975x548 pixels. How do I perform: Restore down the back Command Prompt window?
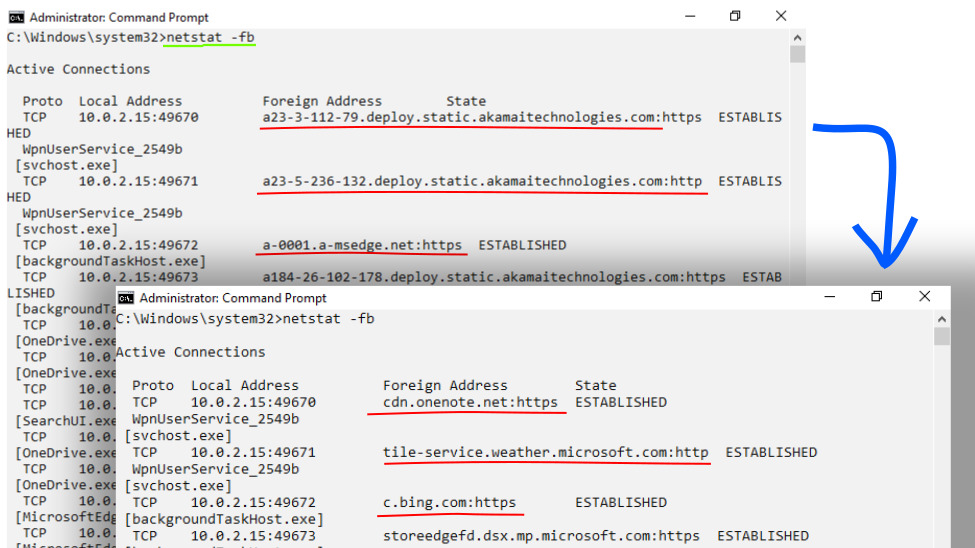(735, 16)
